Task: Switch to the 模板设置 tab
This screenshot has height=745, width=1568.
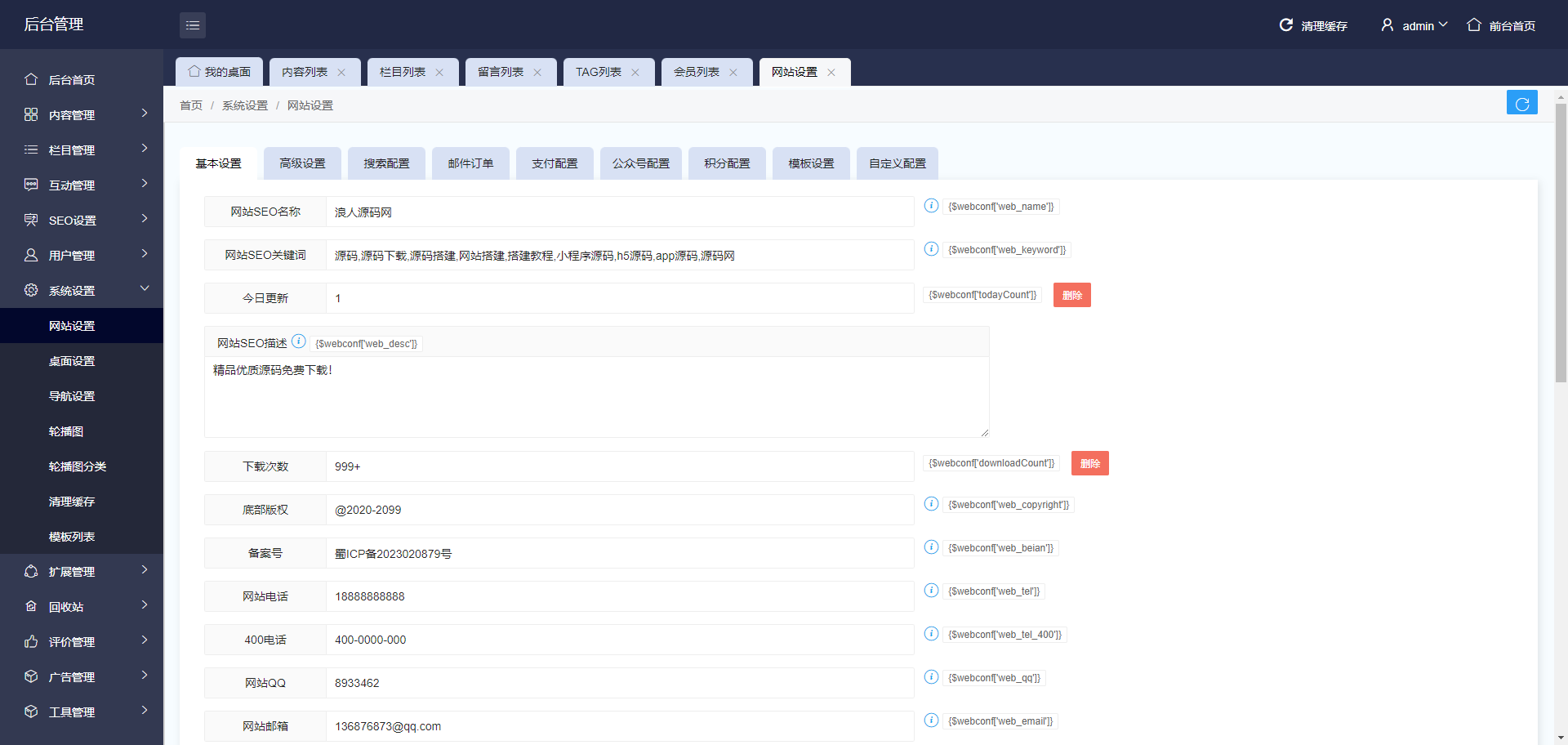Action: pyautogui.click(x=811, y=163)
